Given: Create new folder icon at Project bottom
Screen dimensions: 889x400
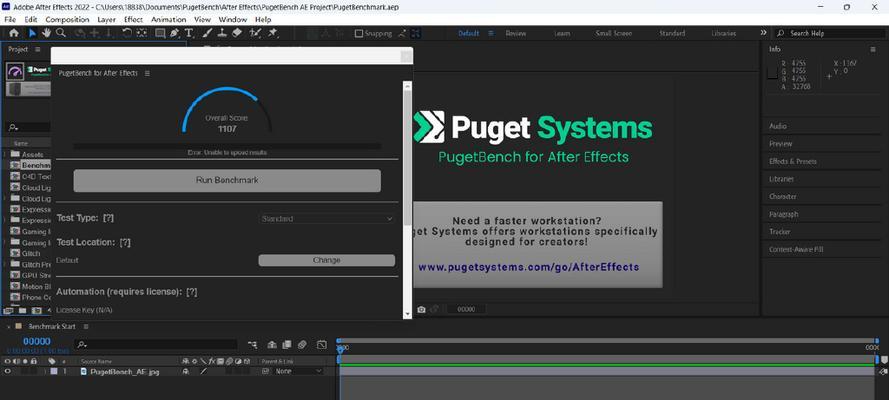Looking at the screenshot, I should pyautogui.click(x=22, y=310).
